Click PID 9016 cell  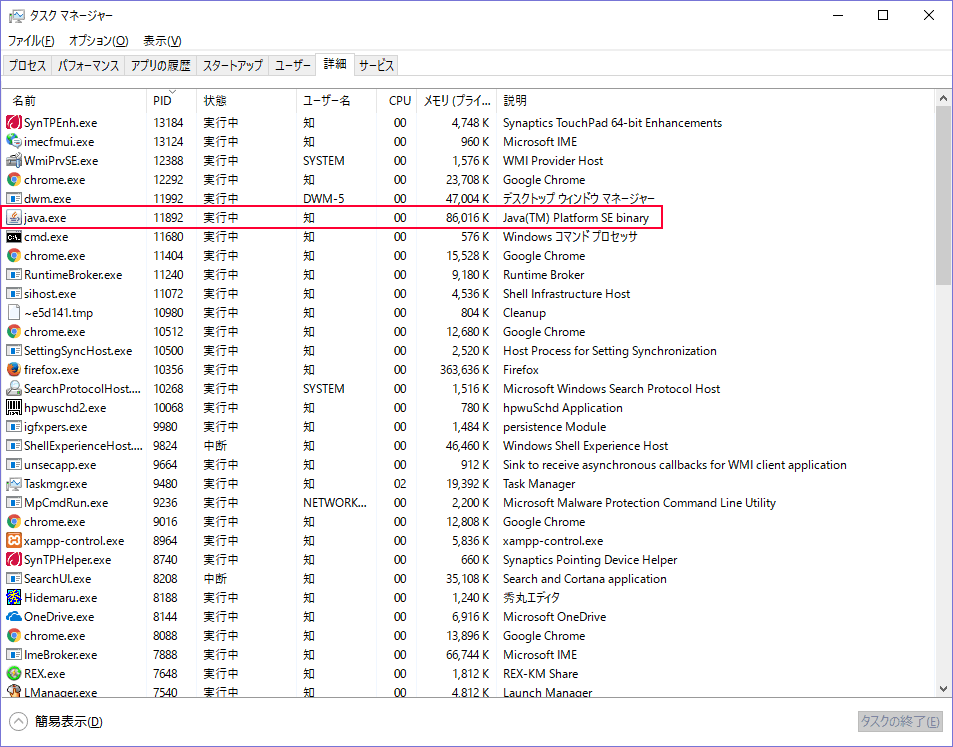pos(165,522)
